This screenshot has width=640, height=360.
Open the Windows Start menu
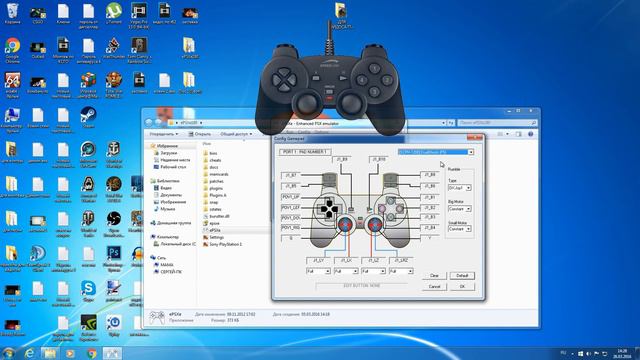(x=8, y=353)
